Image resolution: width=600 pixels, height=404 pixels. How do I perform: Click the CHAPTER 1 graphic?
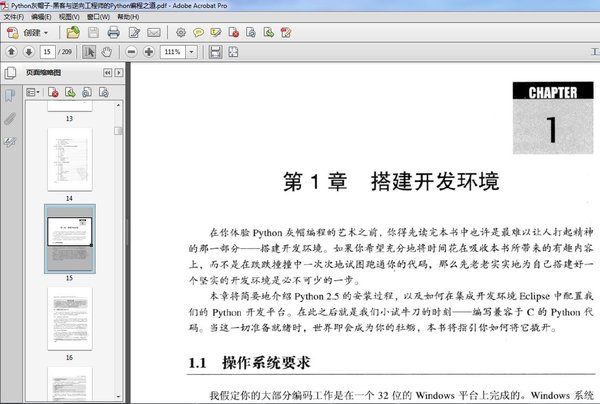pyautogui.click(x=553, y=118)
